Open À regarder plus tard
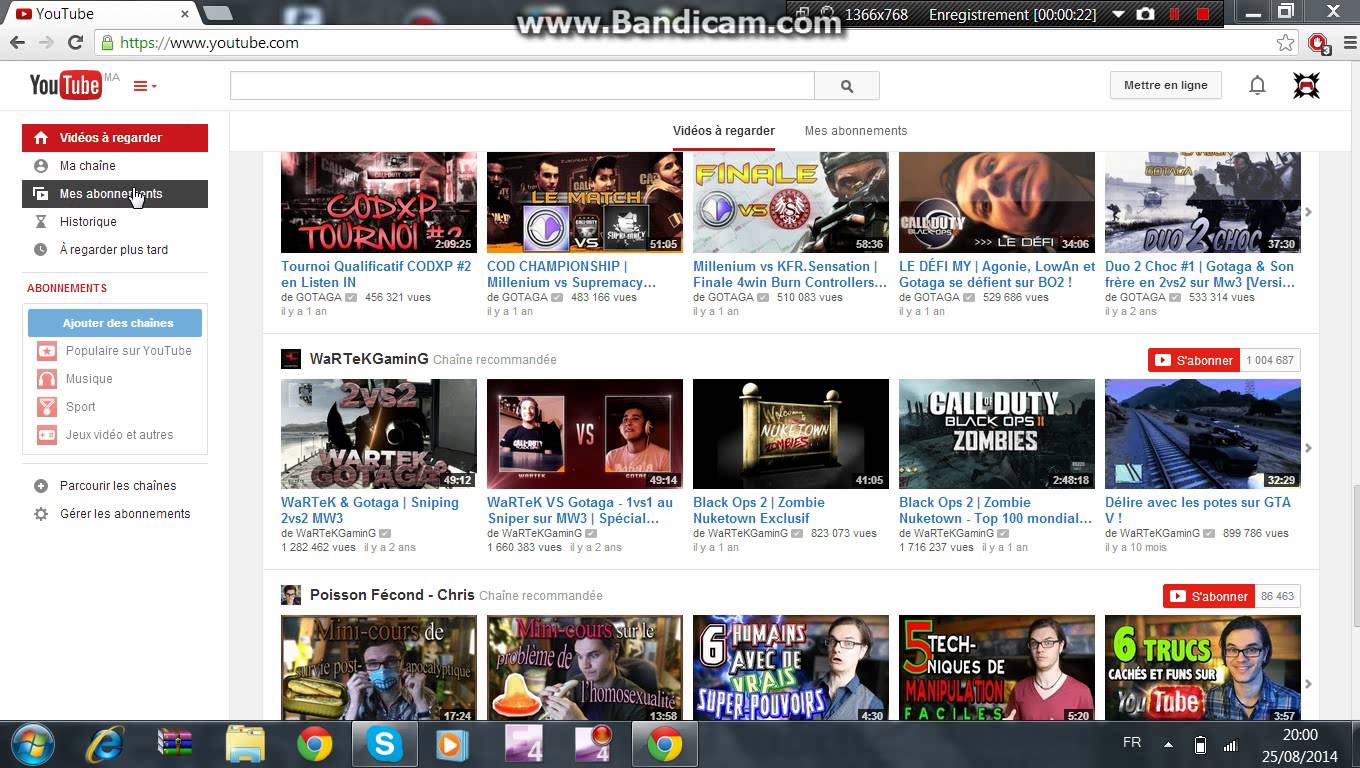This screenshot has height=768, width=1360. pos(115,250)
